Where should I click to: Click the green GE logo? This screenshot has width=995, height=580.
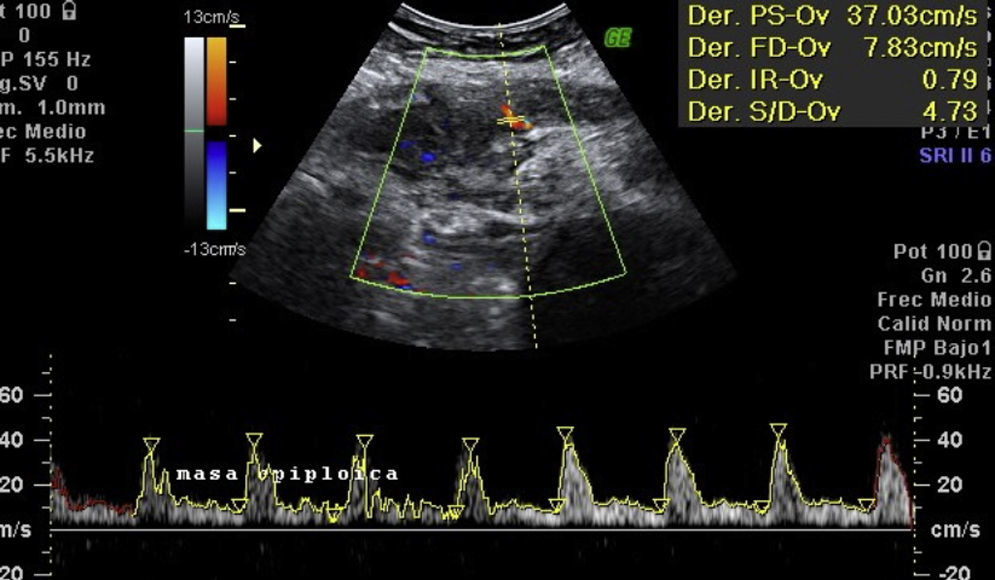616,39
